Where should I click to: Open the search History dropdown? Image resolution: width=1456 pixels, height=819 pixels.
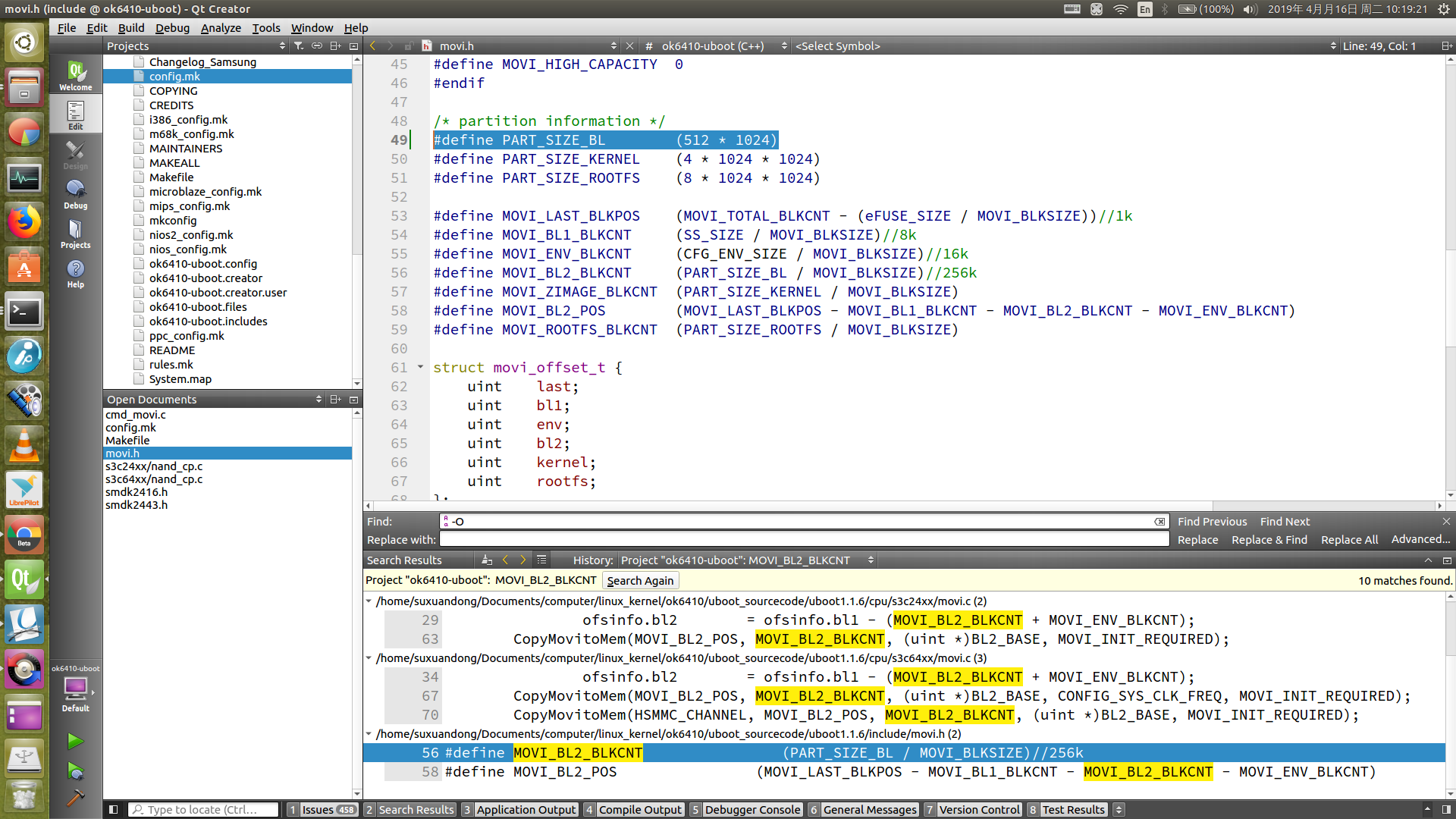(x=747, y=560)
